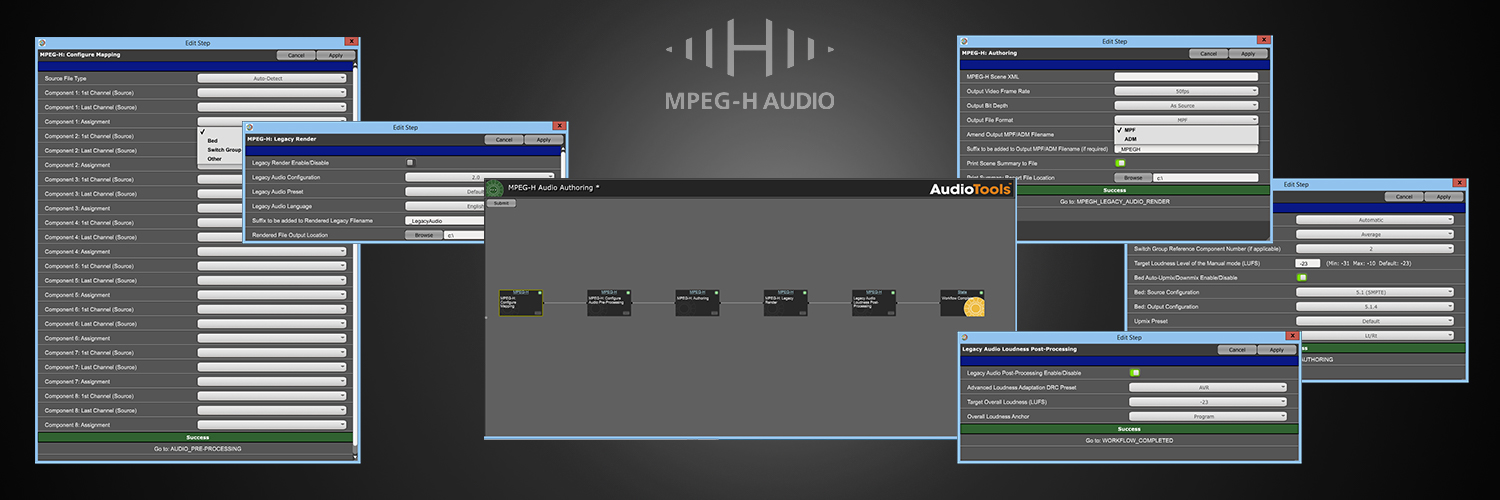Click the _LegacyAudio filename suffix field
The image size is (1500, 500).
445,220
